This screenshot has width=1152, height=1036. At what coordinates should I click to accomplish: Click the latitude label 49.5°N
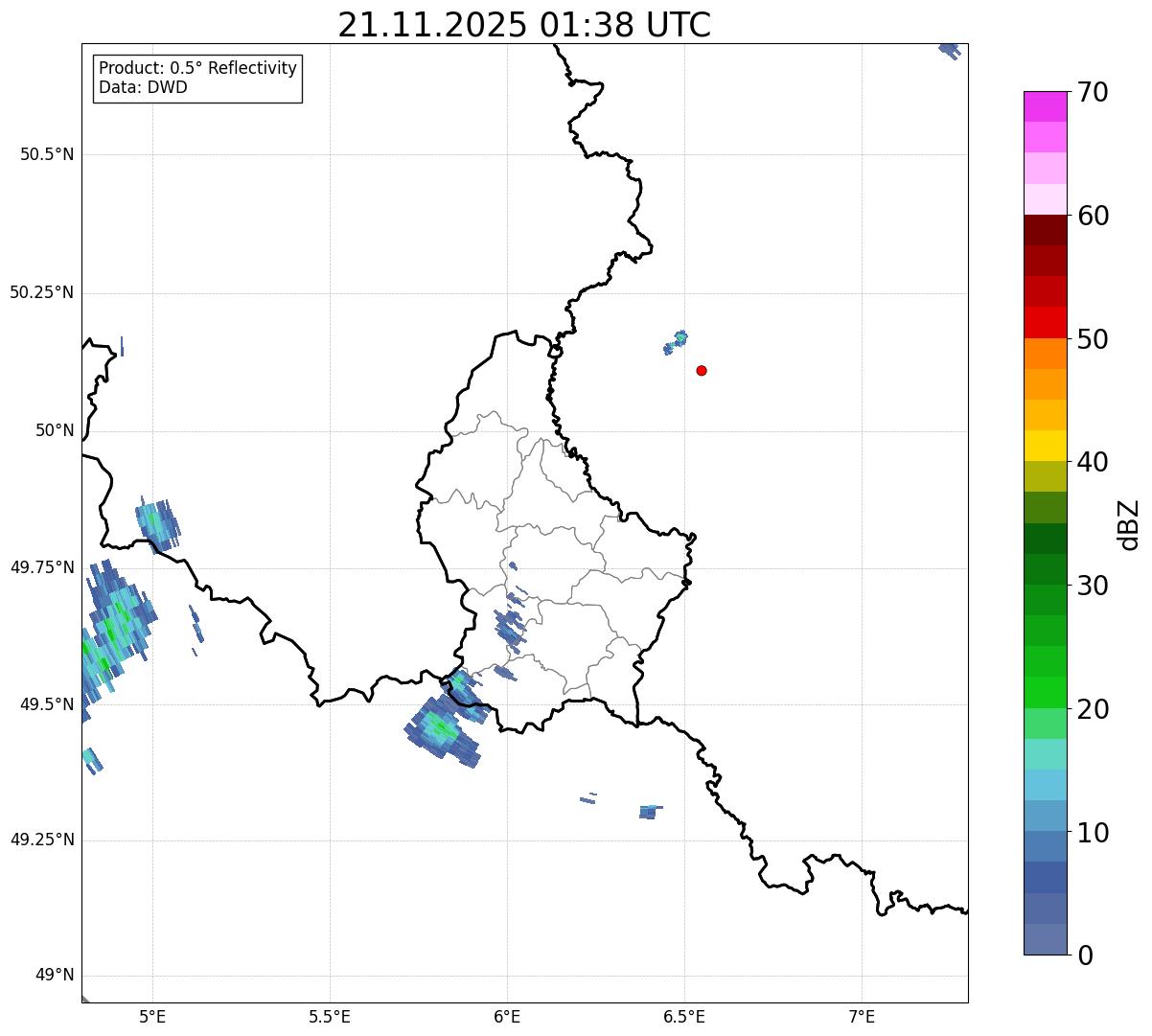coord(47,705)
